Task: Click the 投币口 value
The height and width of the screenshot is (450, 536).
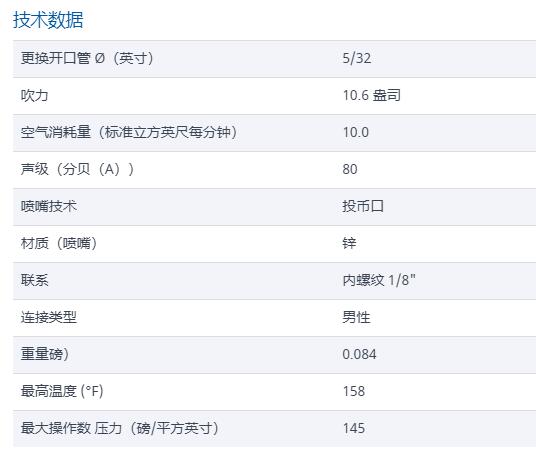Action: click(x=363, y=206)
